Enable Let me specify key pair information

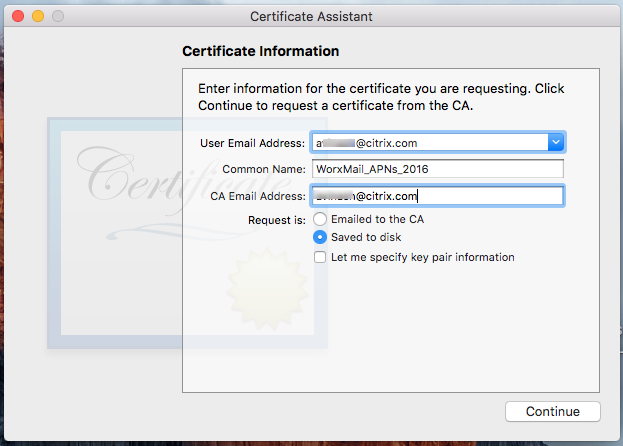tap(320, 257)
